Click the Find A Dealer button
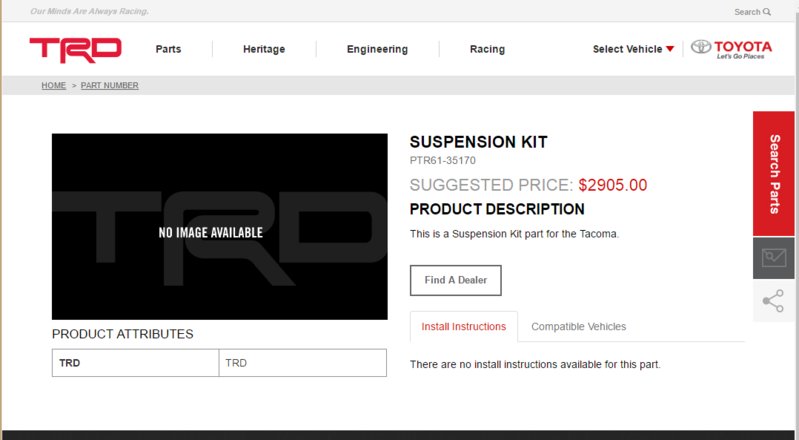 (x=456, y=280)
